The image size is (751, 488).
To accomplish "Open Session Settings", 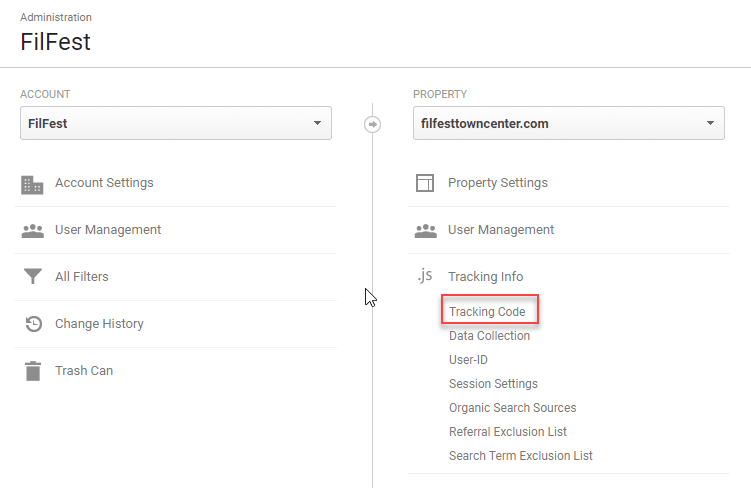I will (493, 384).
